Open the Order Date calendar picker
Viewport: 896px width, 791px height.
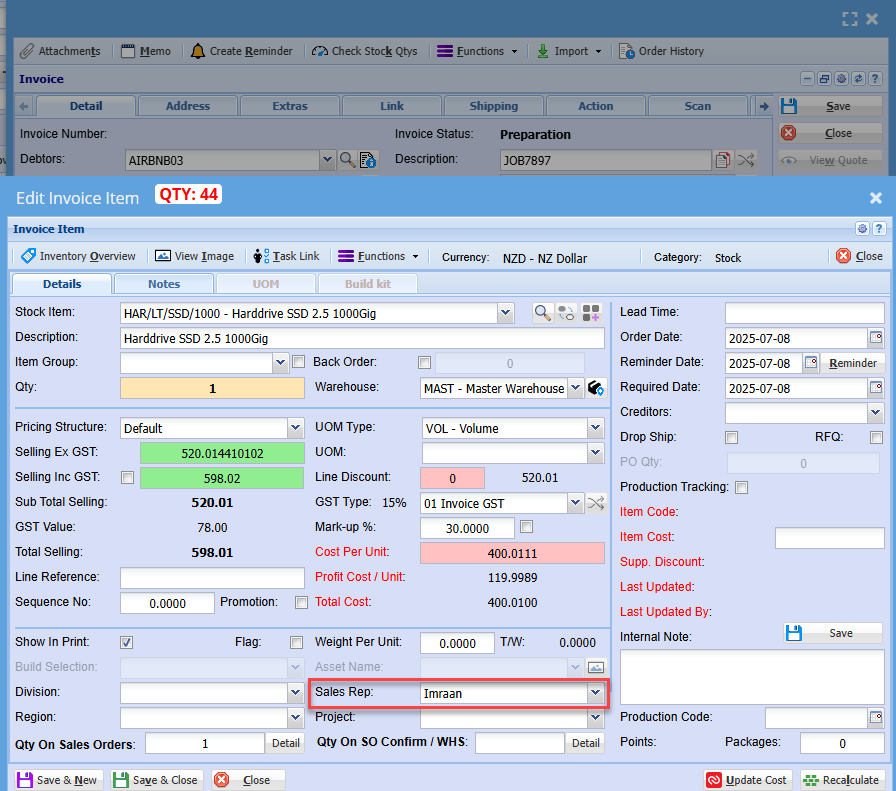[x=875, y=338]
